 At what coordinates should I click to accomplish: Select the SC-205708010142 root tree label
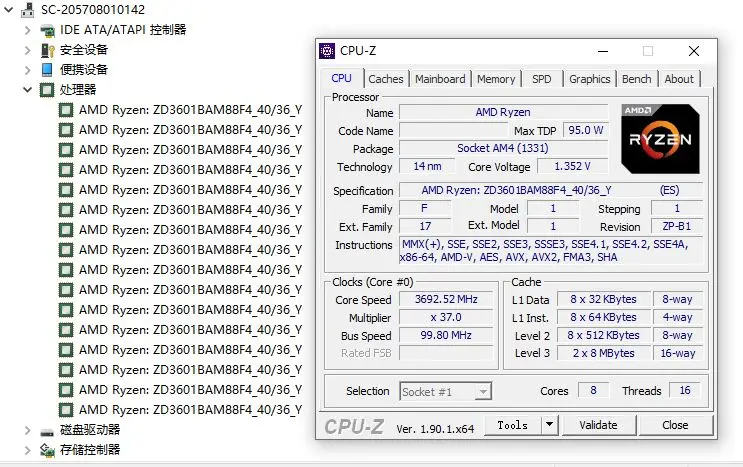[x=93, y=10]
